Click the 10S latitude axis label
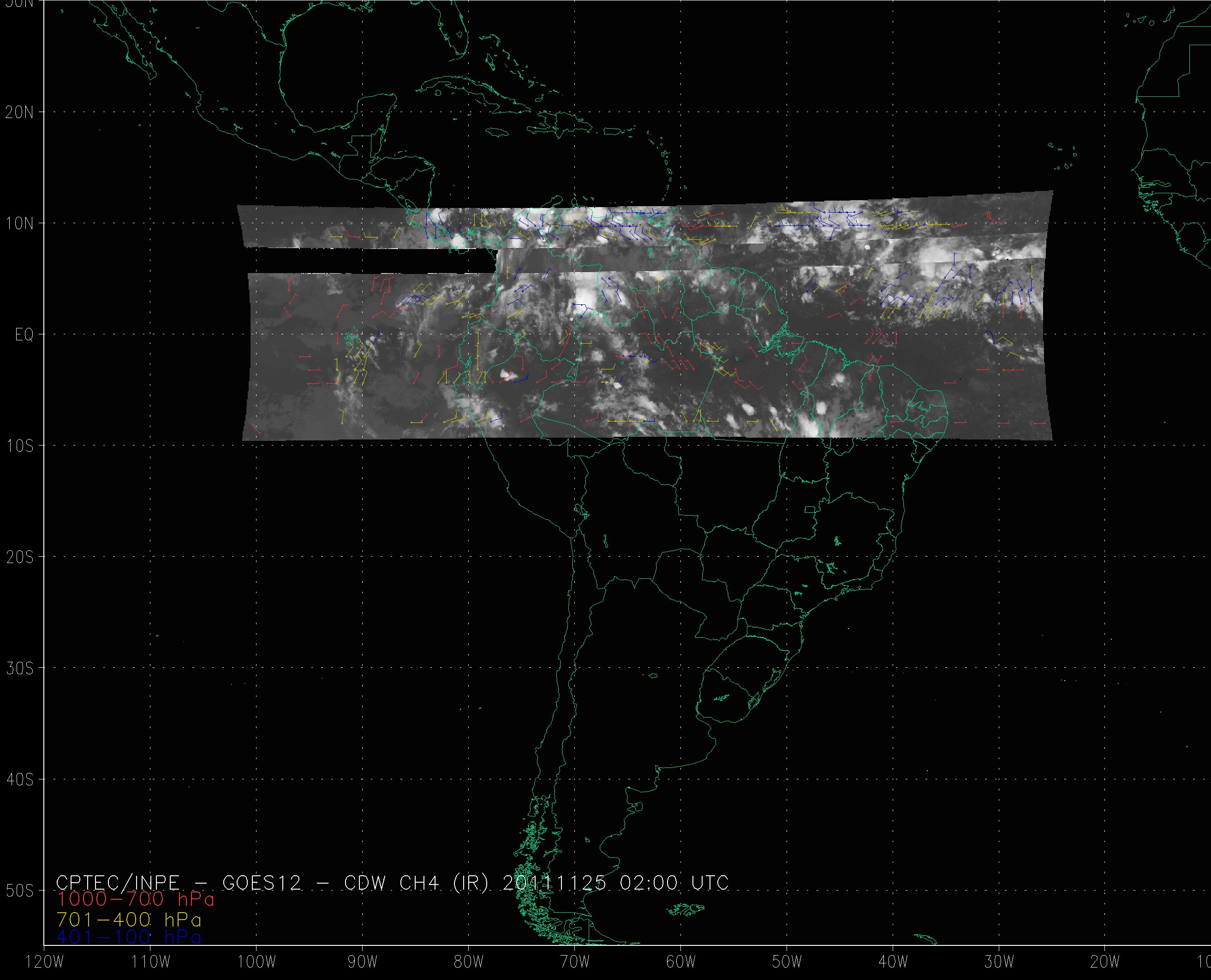Image resolution: width=1211 pixels, height=980 pixels. tap(20, 446)
